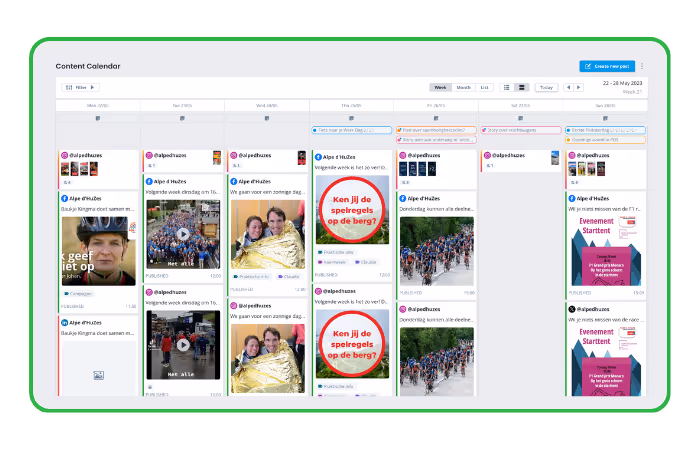Viewport: 700px width, 450px height.
Task: Open Saturday's @alpedhuzes story thumbnail
Action: coord(555,158)
